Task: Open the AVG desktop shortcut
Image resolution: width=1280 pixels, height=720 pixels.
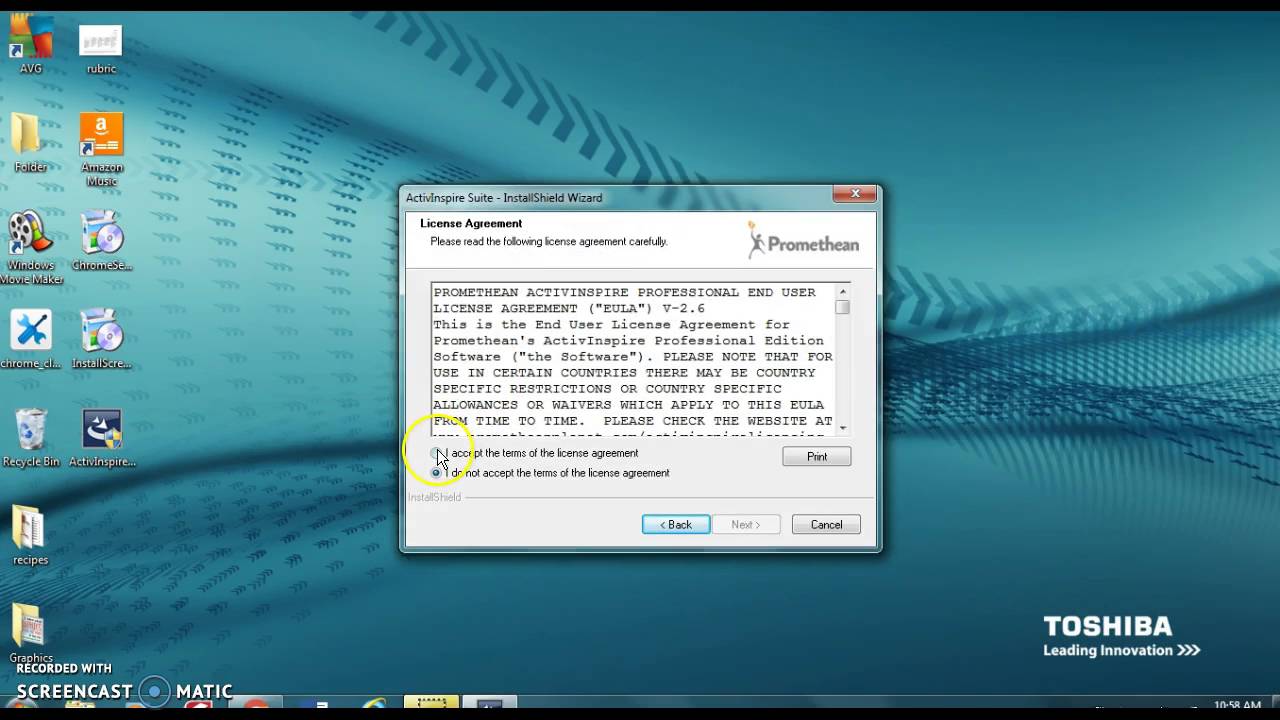Action: (30, 45)
